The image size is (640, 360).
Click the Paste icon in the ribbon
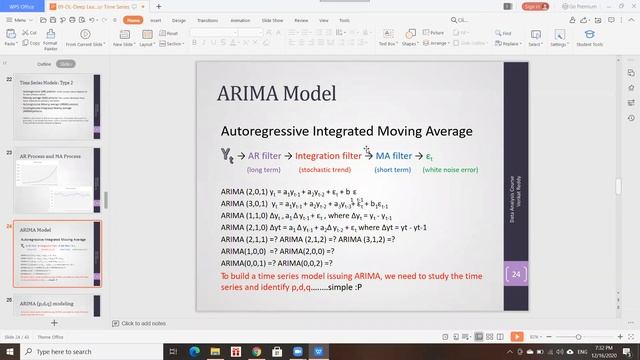coord(11,34)
